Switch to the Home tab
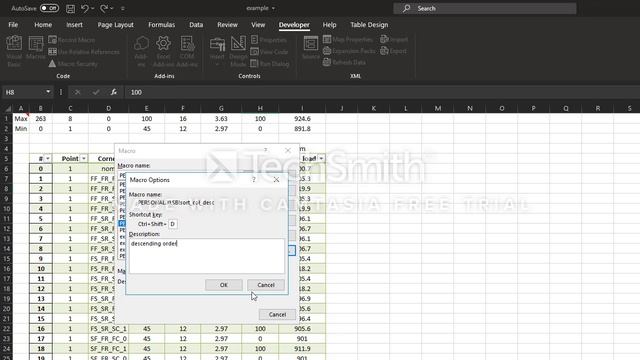This screenshot has height=360, width=640. [43, 25]
